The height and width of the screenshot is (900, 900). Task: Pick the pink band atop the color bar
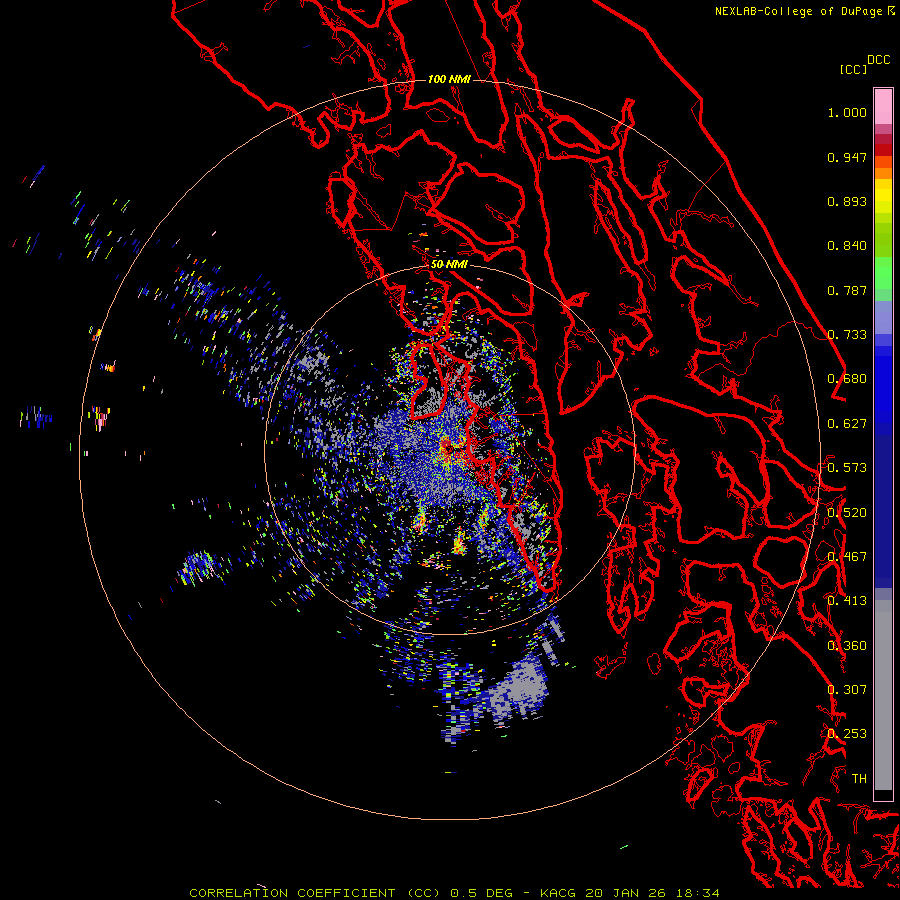point(883,106)
